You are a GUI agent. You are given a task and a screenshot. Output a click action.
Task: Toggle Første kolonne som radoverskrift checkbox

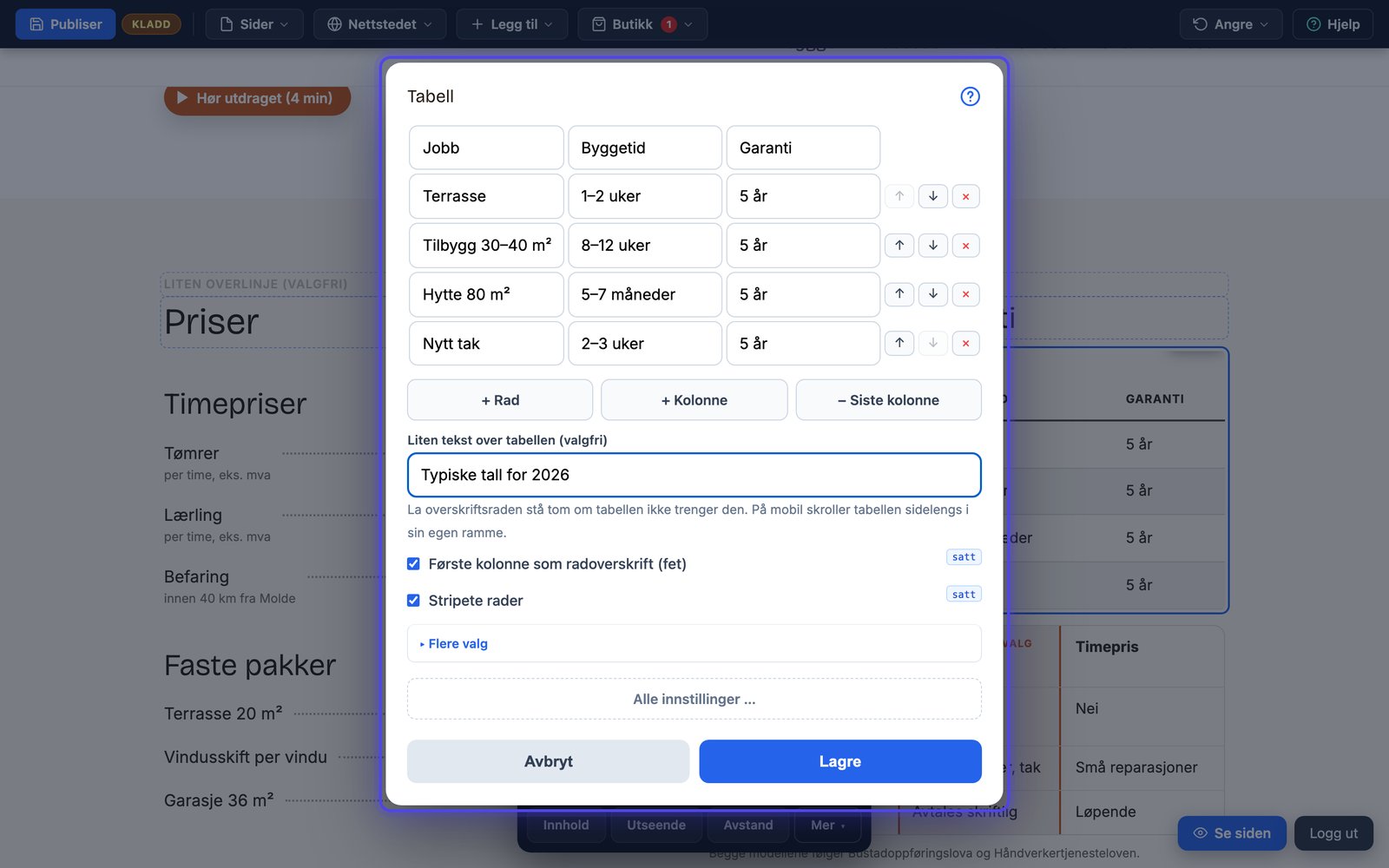coord(413,564)
